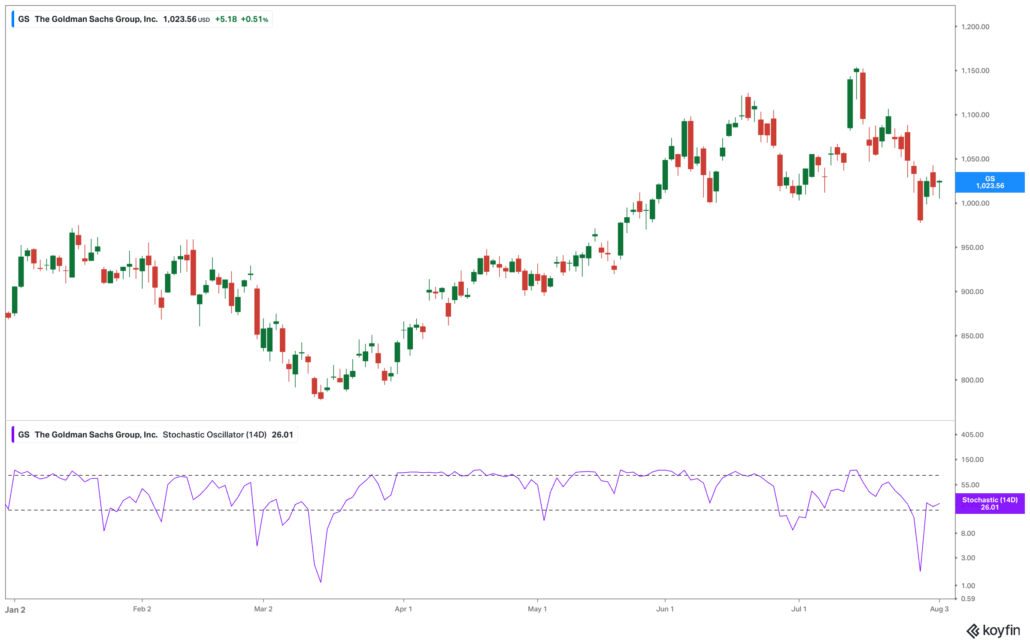This screenshot has width=1030, height=644.
Task: Click the 1,000.00 price axis label
Action: pos(975,204)
